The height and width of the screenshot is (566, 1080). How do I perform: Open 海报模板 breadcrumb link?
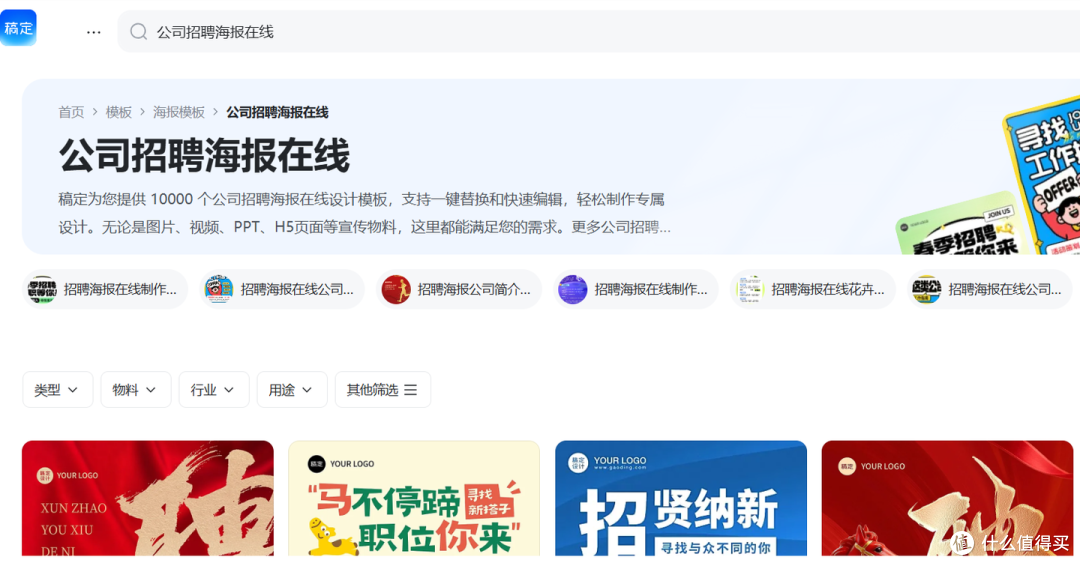179,112
